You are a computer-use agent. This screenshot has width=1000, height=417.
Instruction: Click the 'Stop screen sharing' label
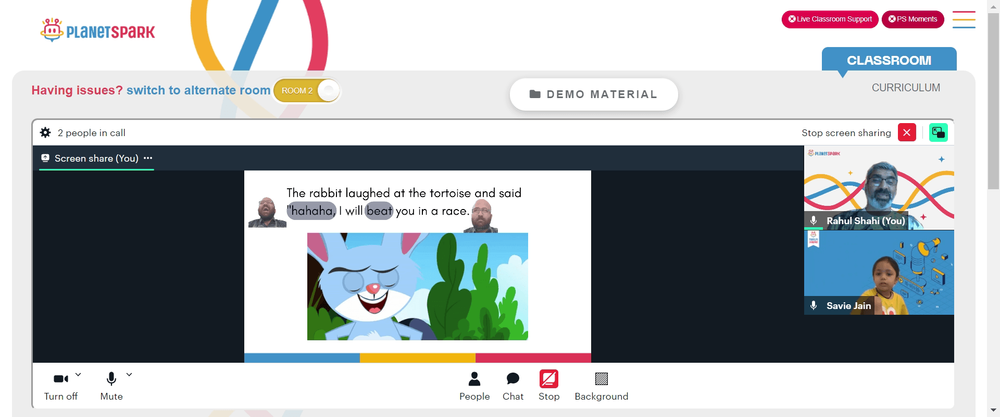[846, 133]
